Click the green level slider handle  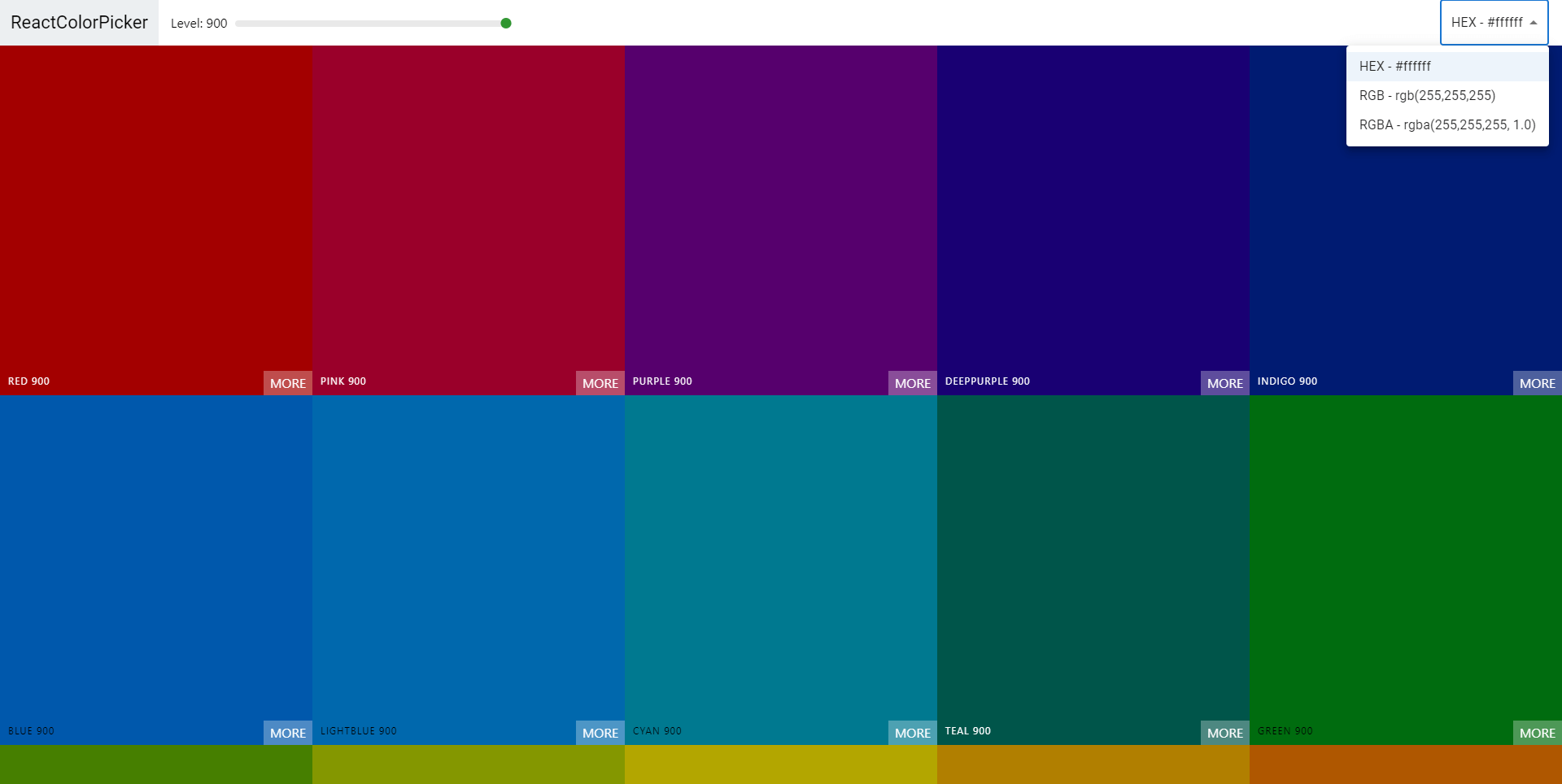tap(506, 24)
